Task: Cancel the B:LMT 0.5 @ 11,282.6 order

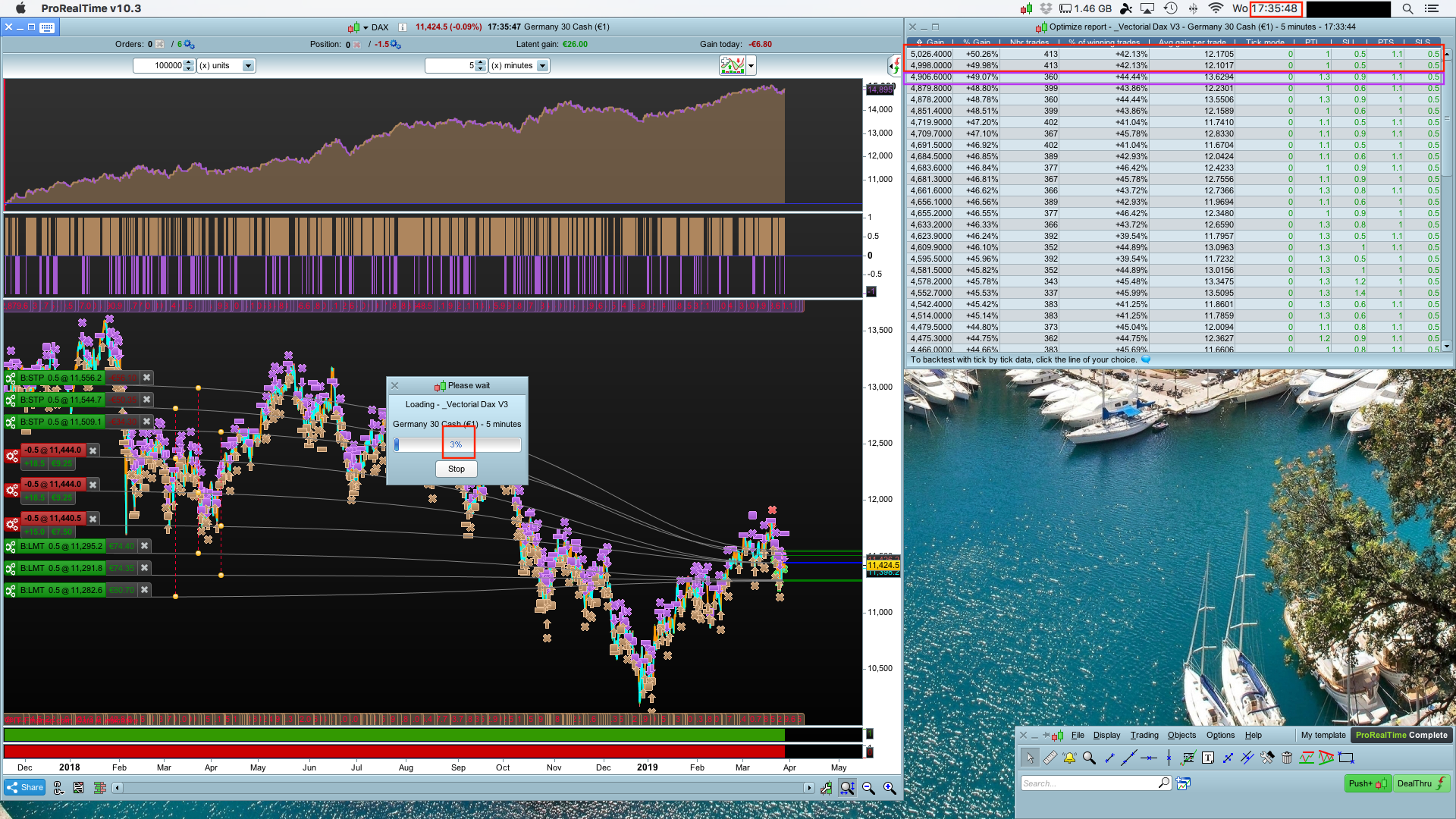Action: click(145, 590)
